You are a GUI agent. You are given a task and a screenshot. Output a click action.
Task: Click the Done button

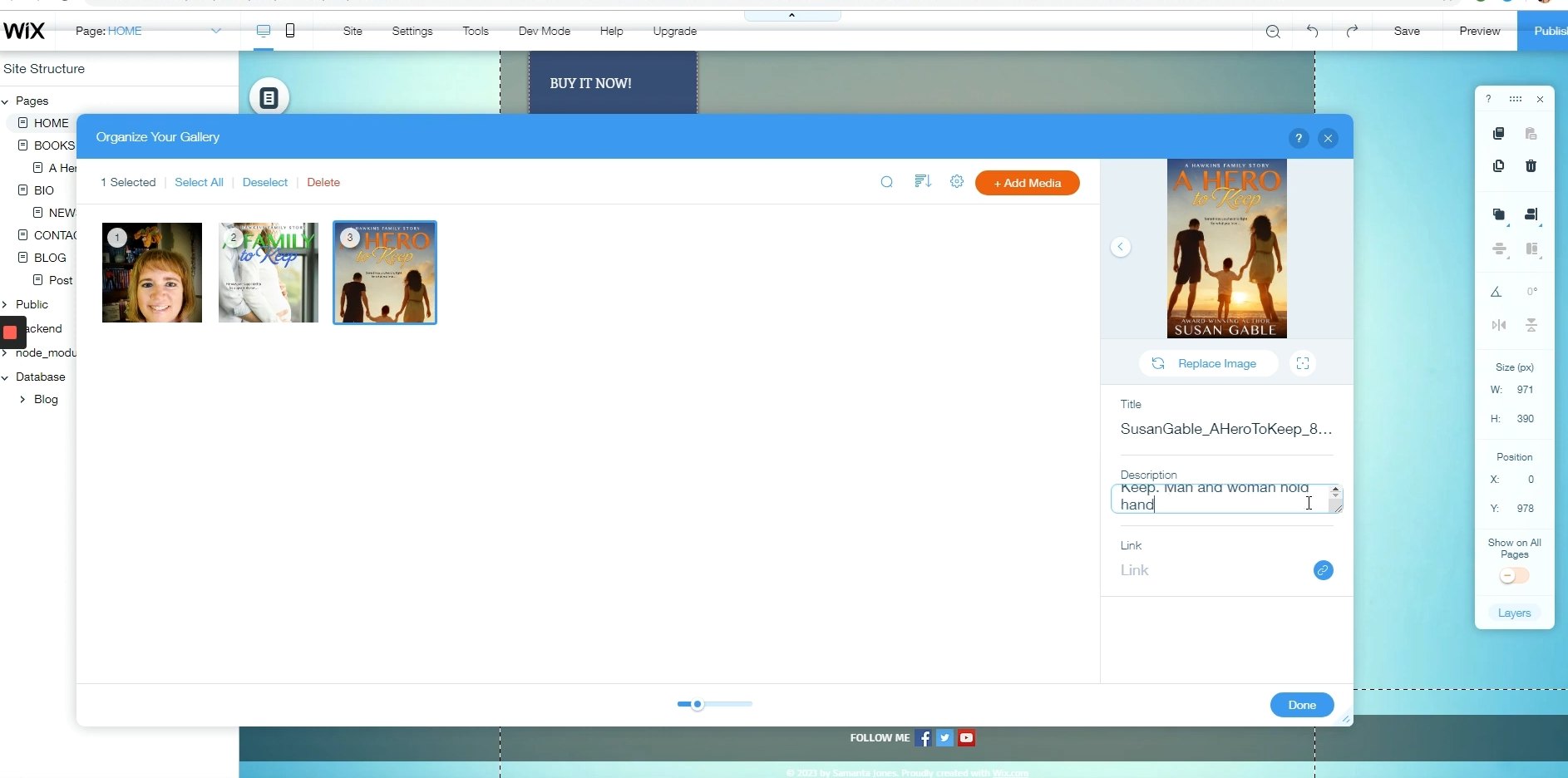[1302, 705]
